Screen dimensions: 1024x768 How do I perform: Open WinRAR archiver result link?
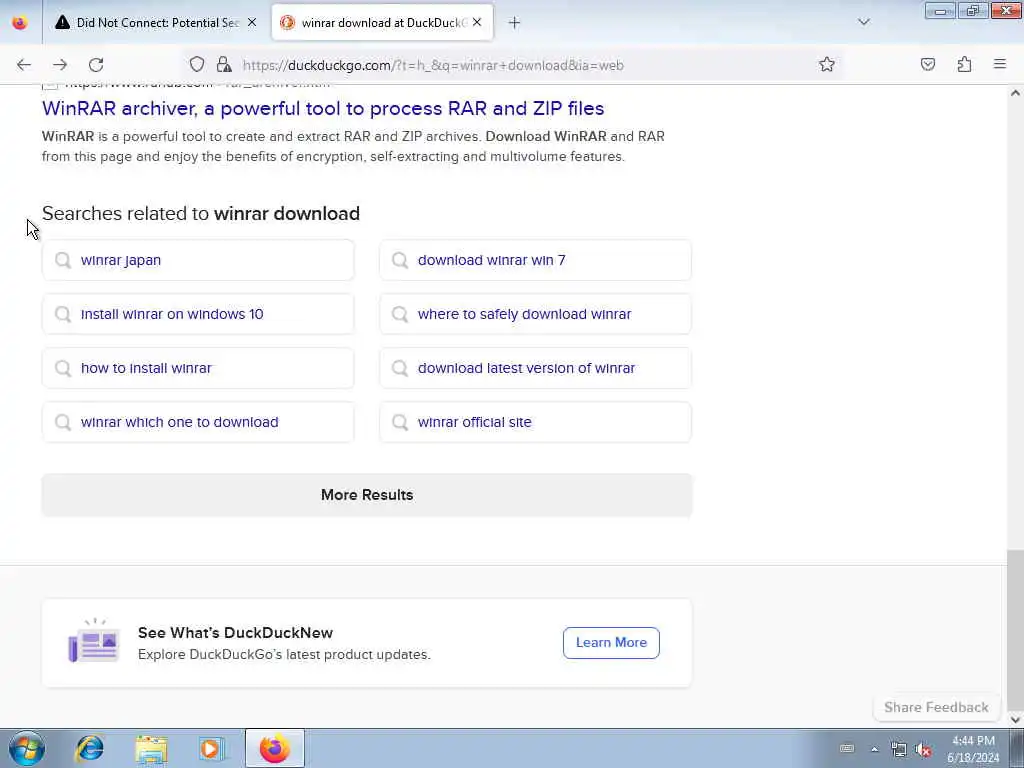coord(323,108)
